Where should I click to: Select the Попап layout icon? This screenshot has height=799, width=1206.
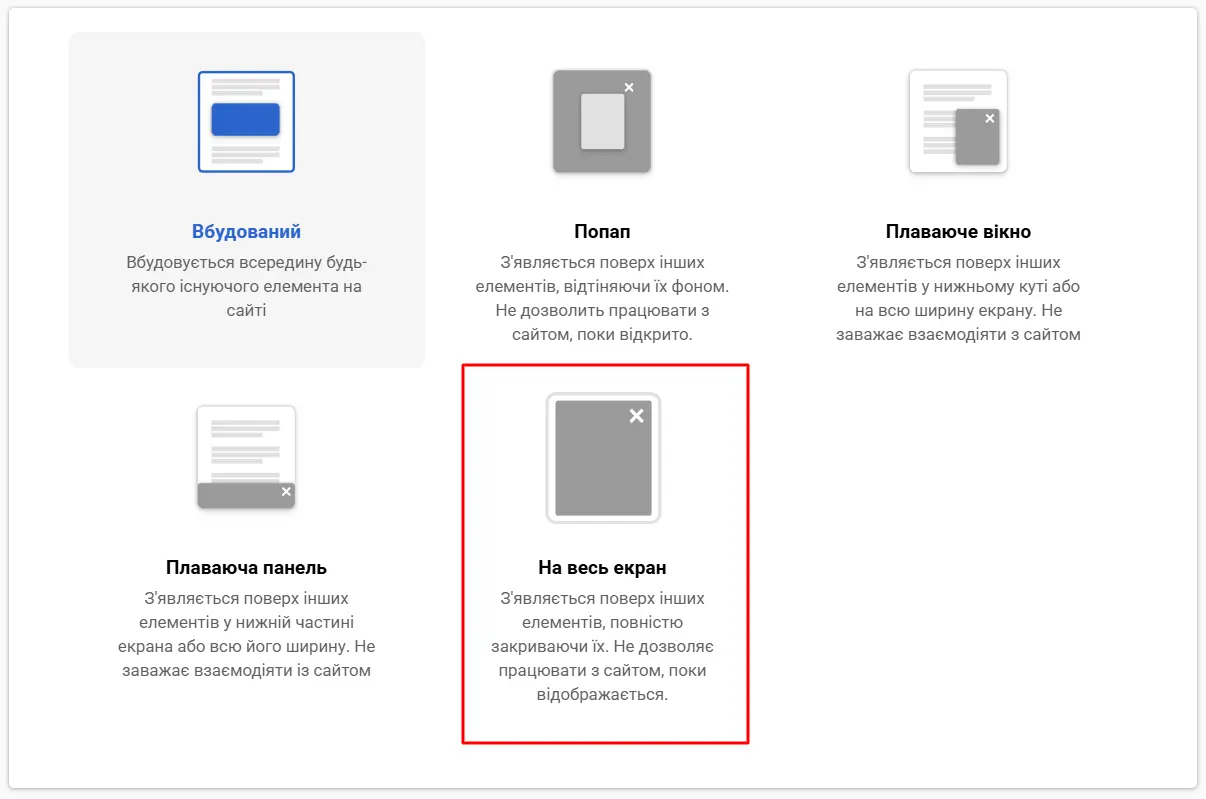pyautogui.click(x=602, y=122)
